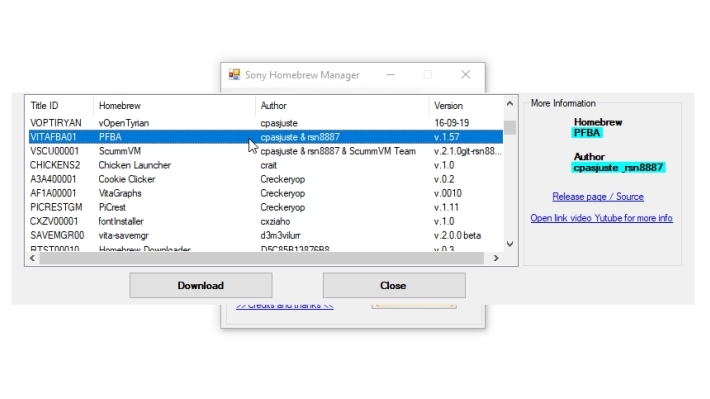Screen dimensions: 710x399
Task: Click the version cell v.1.57
Action: pos(446,137)
